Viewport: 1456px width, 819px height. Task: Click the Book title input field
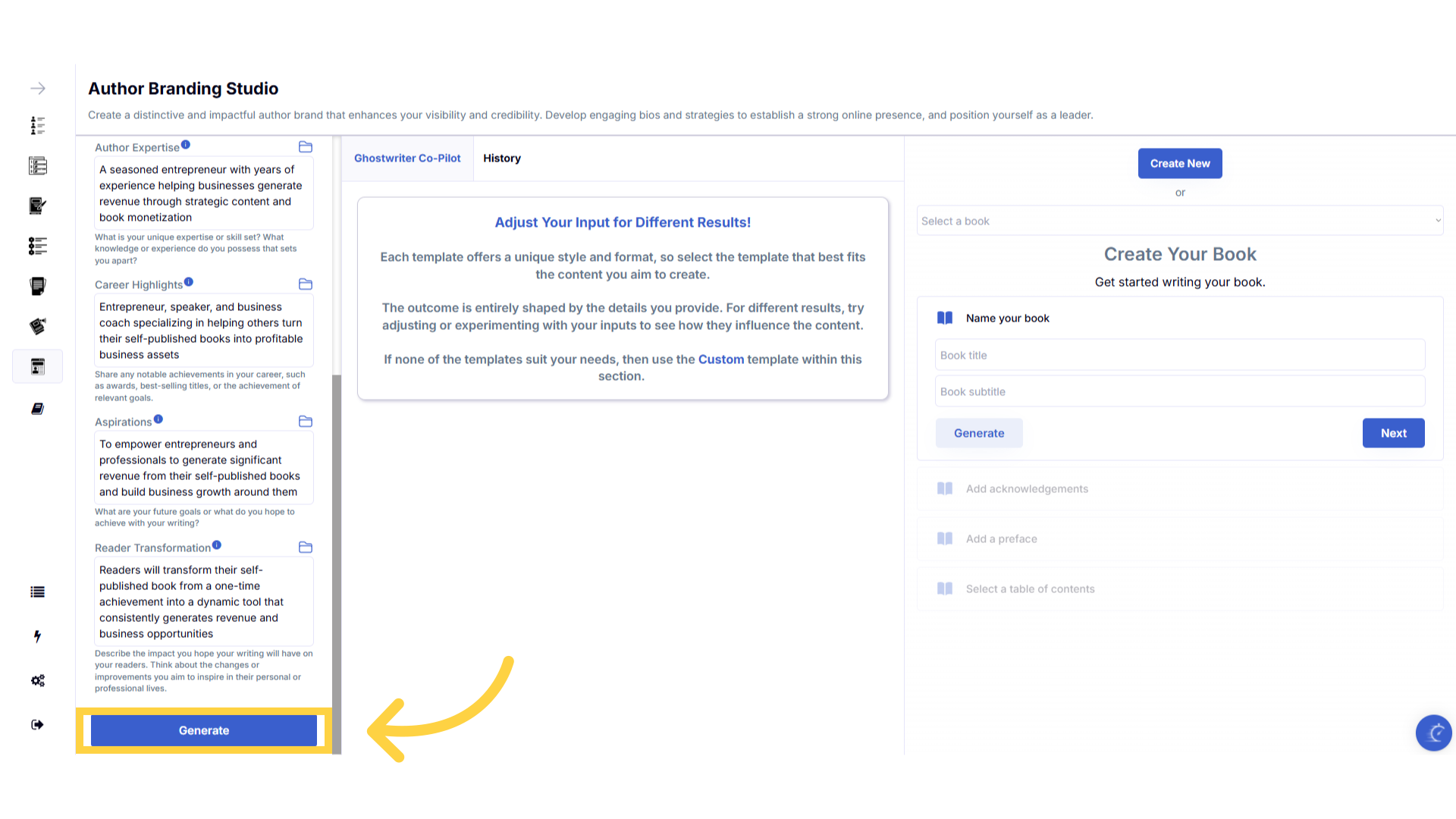[x=1179, y=356]
